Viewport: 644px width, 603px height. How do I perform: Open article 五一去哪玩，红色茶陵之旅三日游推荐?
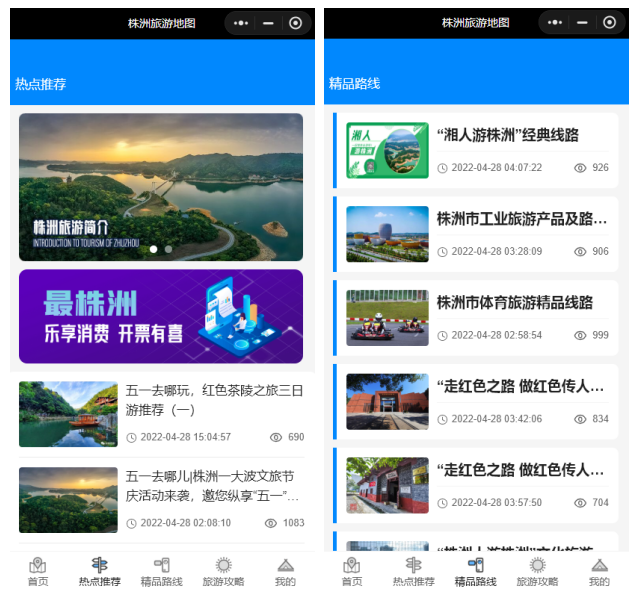click(x=214, y=399)
